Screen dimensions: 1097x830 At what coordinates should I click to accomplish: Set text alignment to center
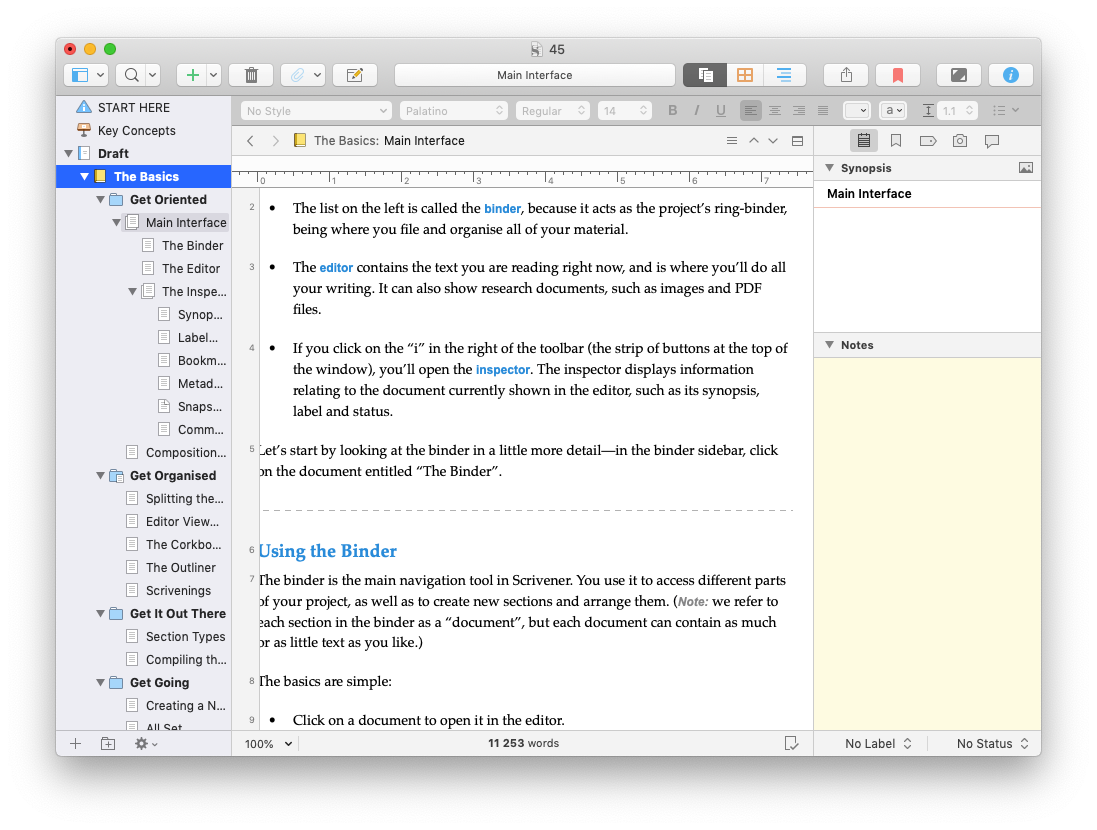(775, 111)
